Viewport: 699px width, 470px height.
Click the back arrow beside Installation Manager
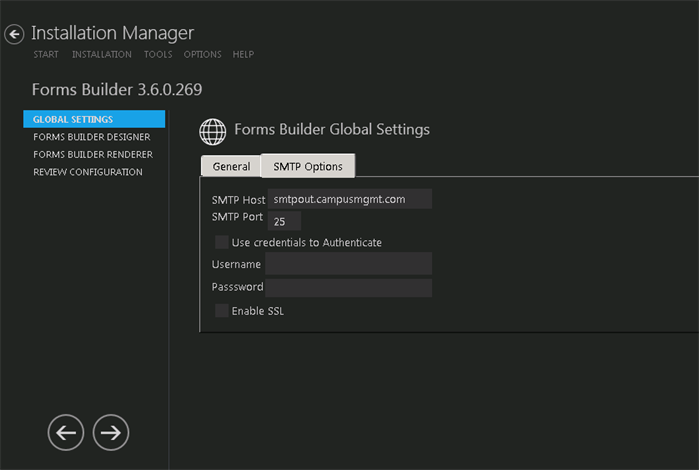coord(14,34)
